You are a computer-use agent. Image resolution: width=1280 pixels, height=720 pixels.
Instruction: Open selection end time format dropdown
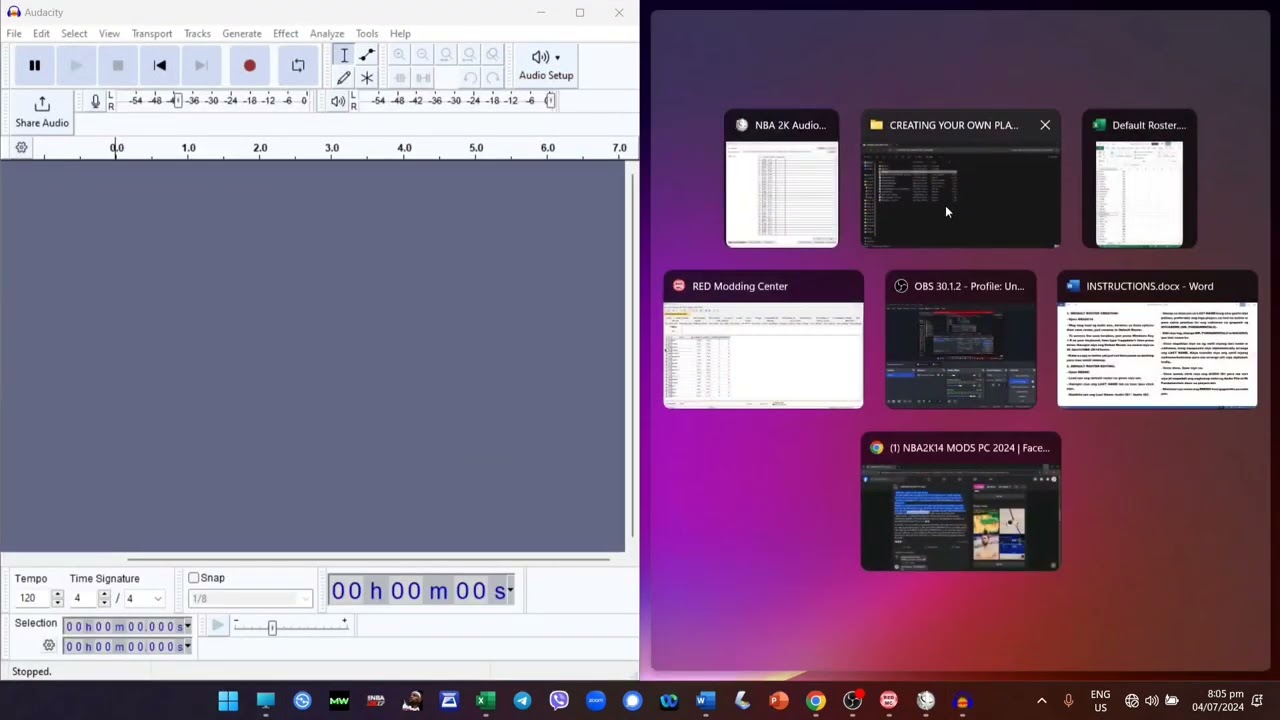coord(187,646)
